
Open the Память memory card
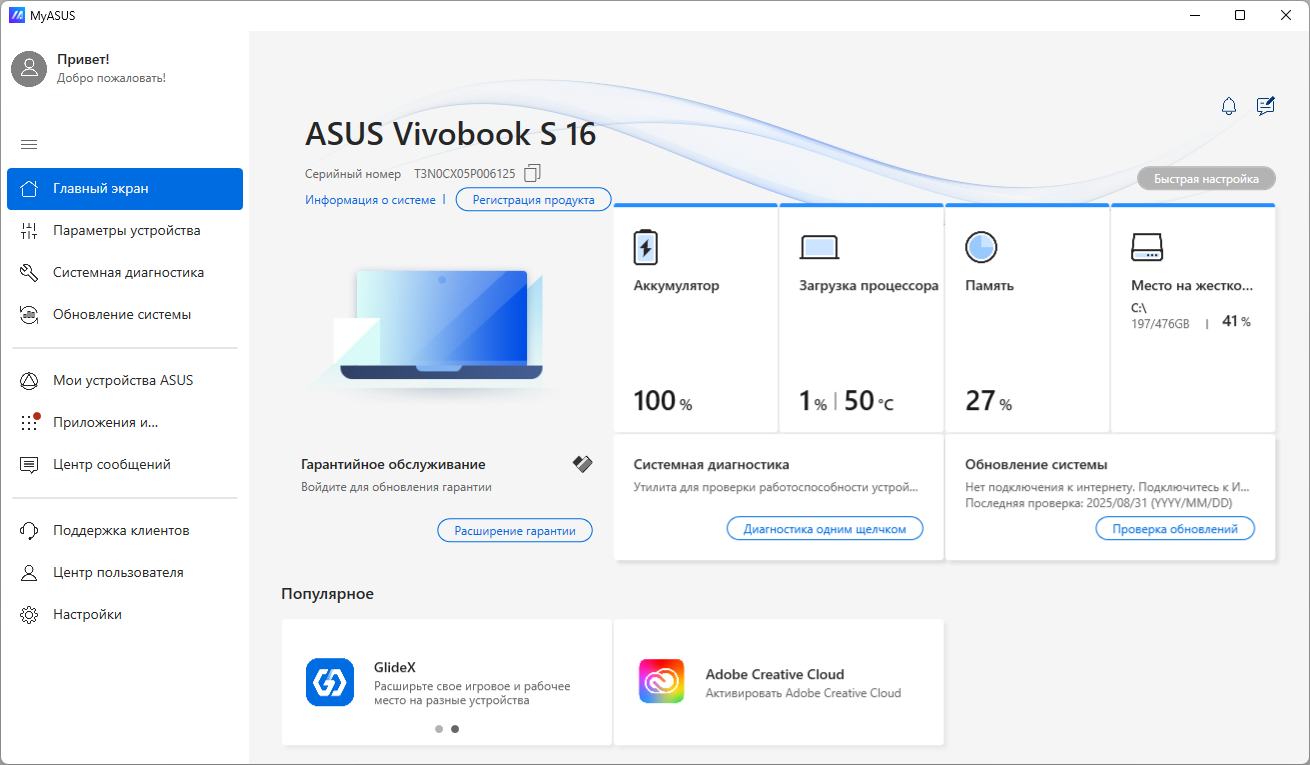click(1027, 318)
